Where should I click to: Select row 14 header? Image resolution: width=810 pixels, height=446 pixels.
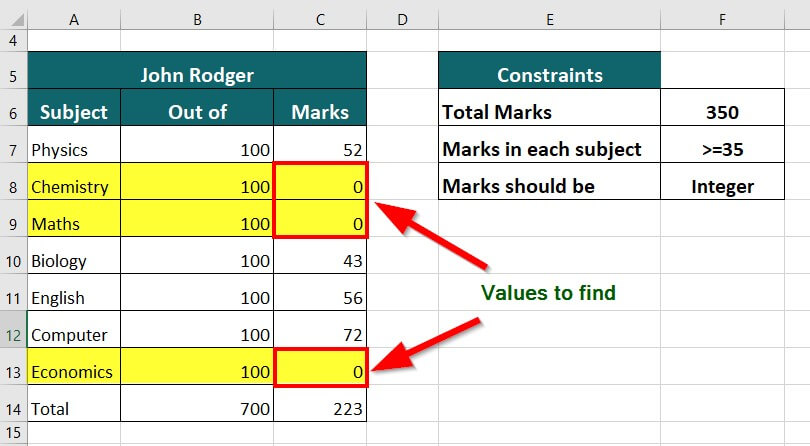(13, 403)
